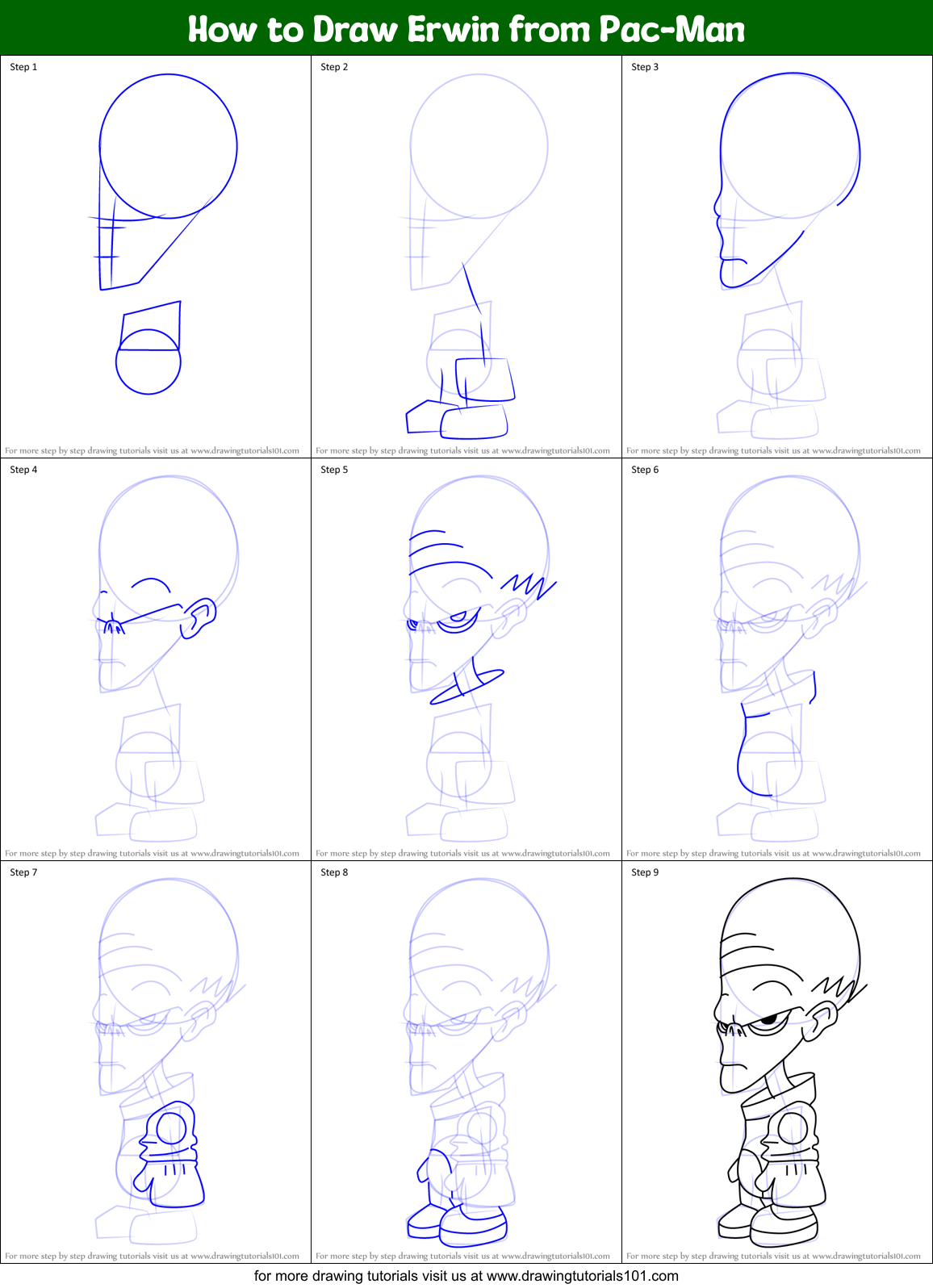Click the website caption under Step 7
Viewport: 933px width, 1288px height.
coord(152,1257)
